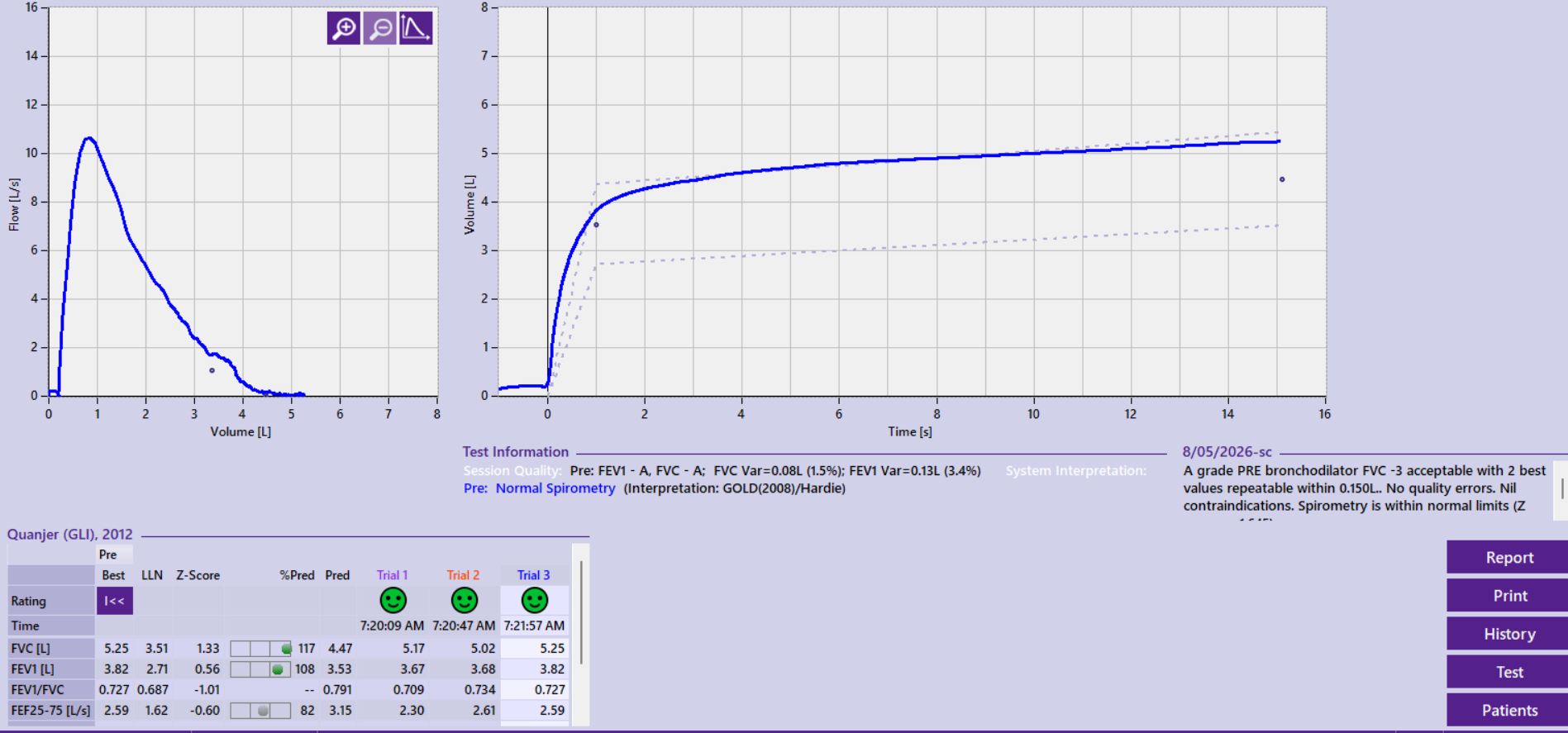Image resolution: width=1568 pixels, height=733 pixels.
Task: Click the curve display icon on the graph
Action: pos(416,28)
